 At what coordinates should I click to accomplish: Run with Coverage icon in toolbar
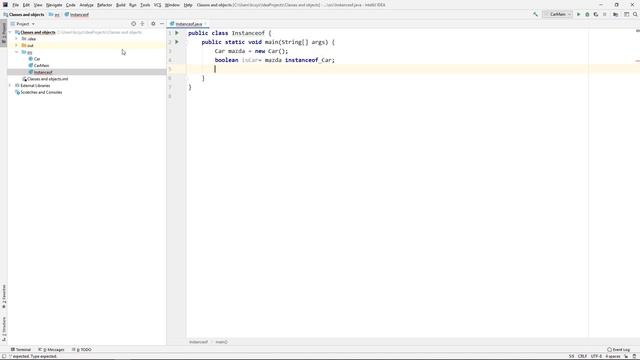point(596,14)
